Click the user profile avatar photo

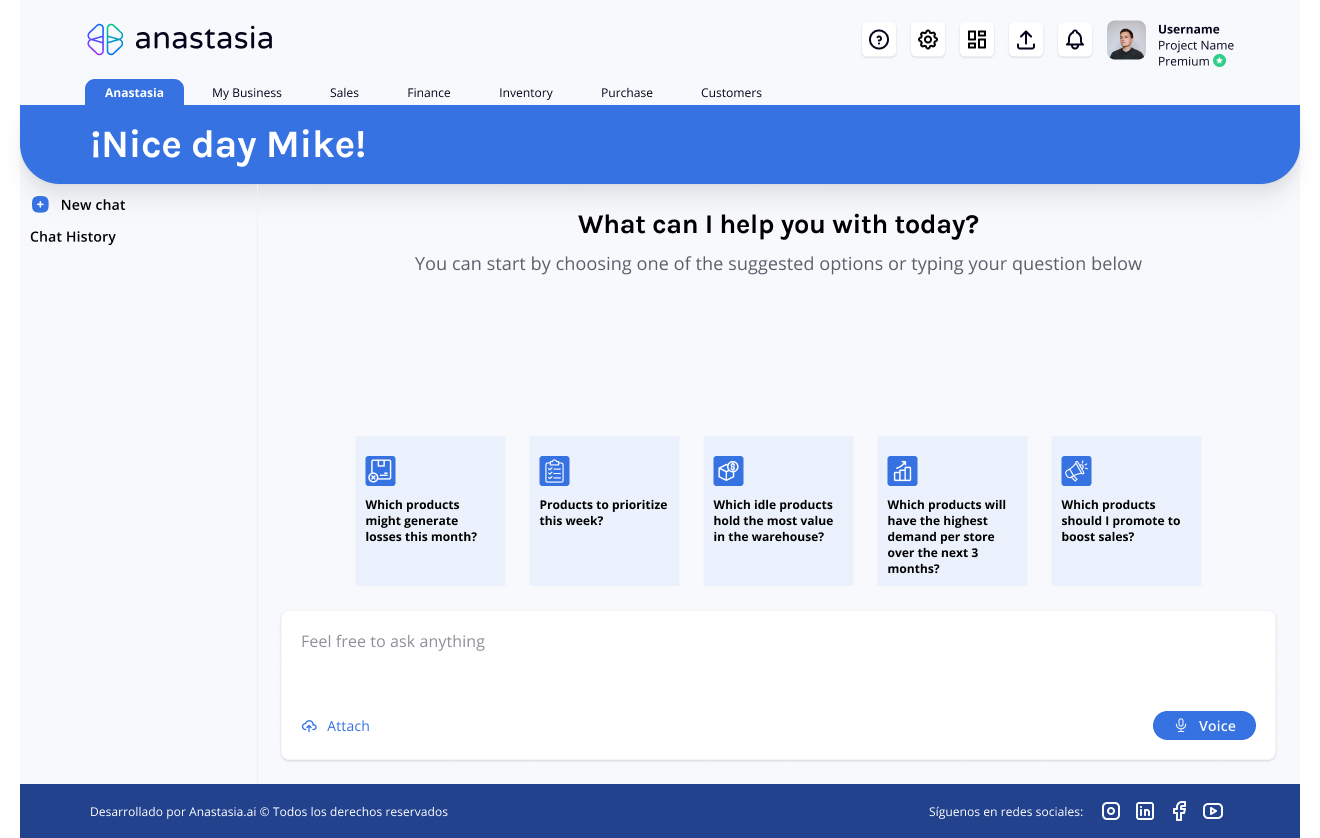coord(1127,40)
